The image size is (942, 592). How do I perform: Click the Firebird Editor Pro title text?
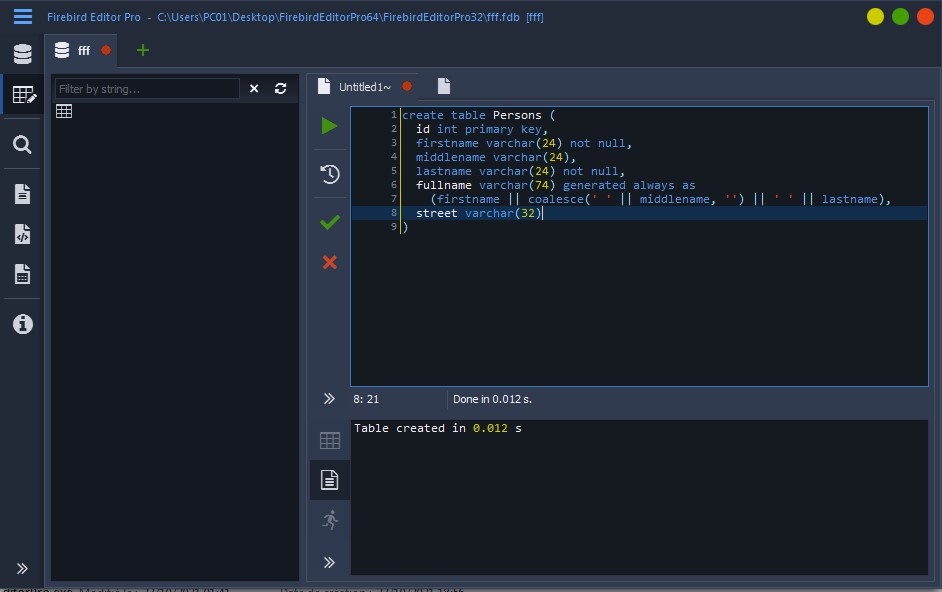click(x=94, y=17)
